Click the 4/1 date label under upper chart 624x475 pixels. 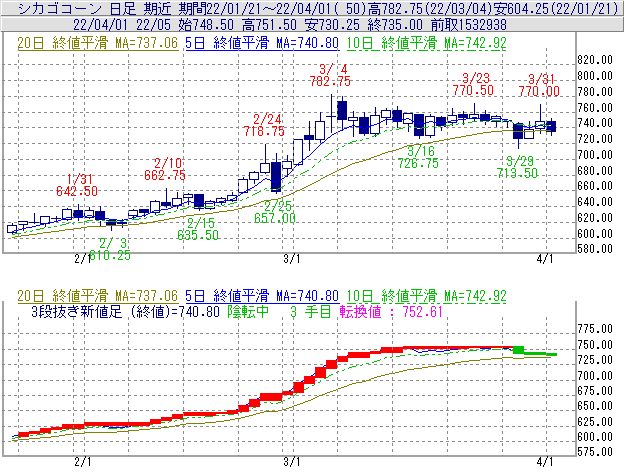(545, 259)
